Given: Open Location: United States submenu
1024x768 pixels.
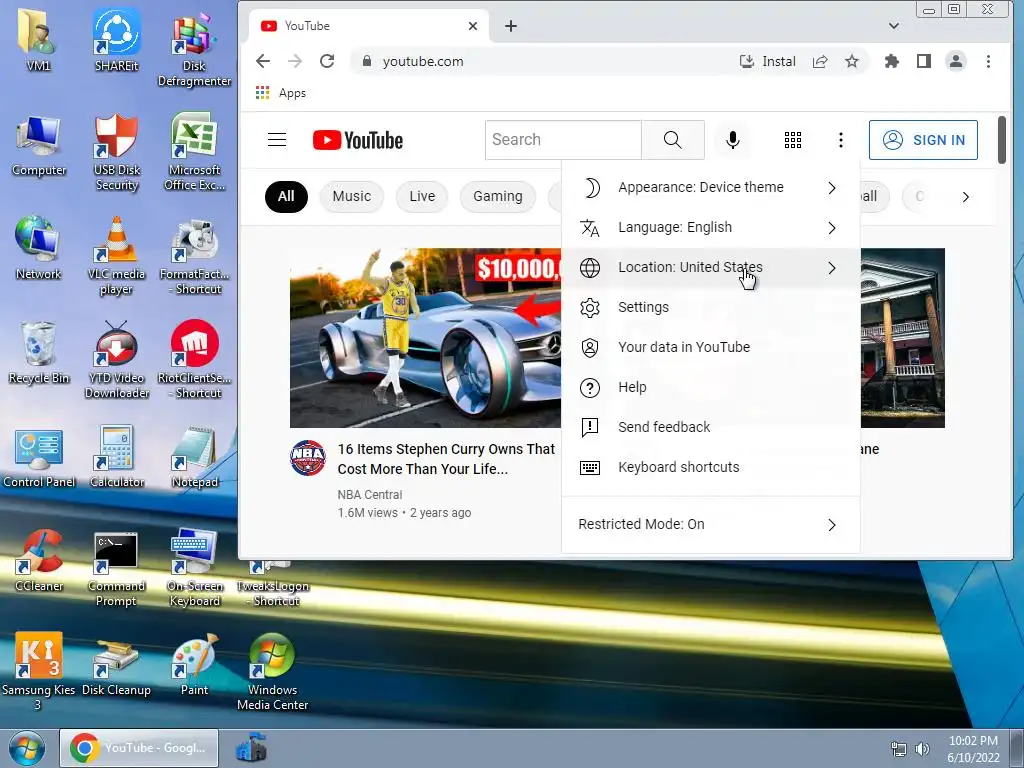Looking at the screenshot, I should coord(710,268).
